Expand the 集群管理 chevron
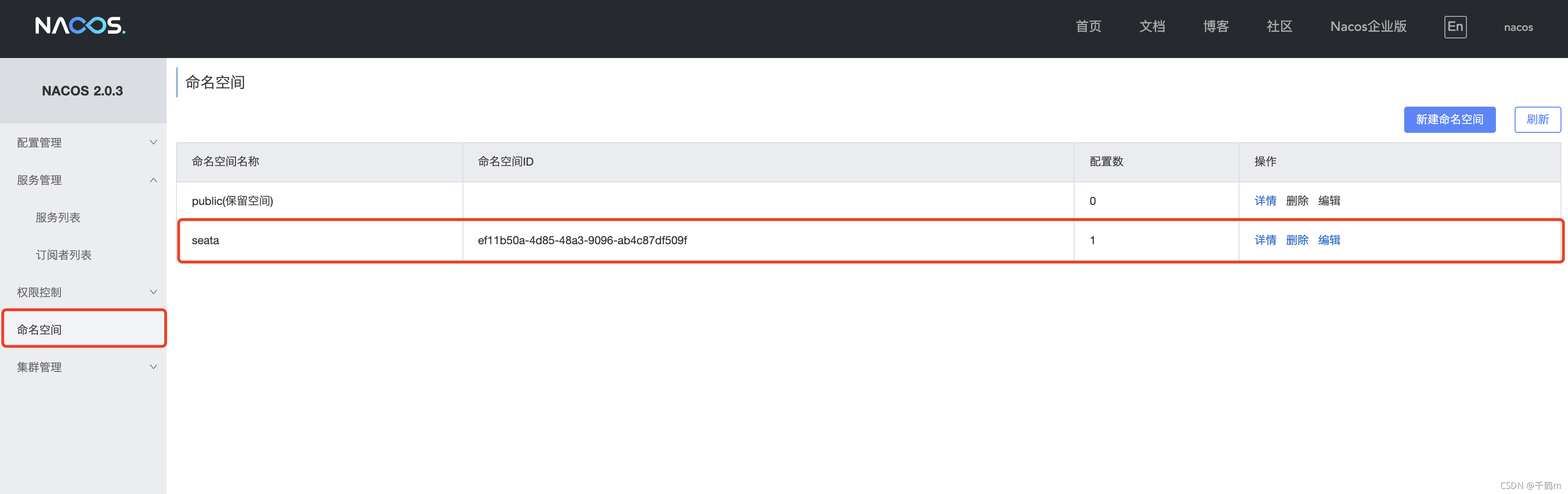 154,367
